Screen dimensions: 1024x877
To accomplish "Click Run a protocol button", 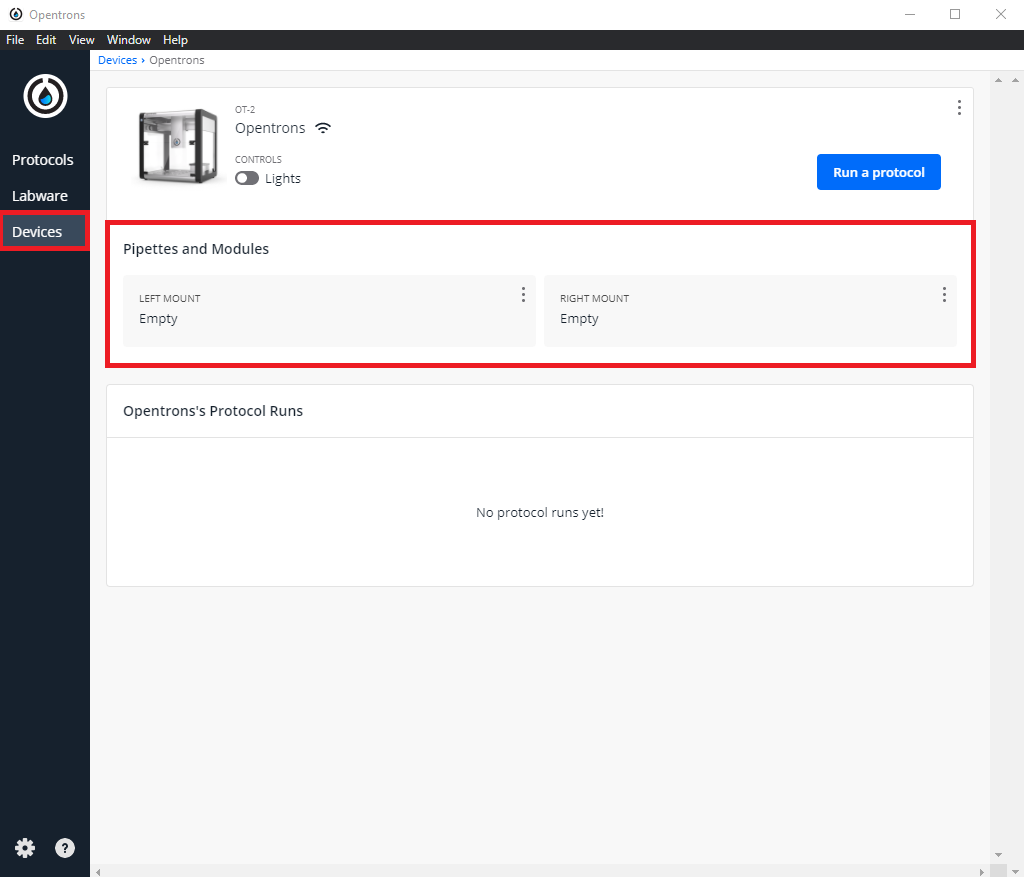I will point(878,172).
